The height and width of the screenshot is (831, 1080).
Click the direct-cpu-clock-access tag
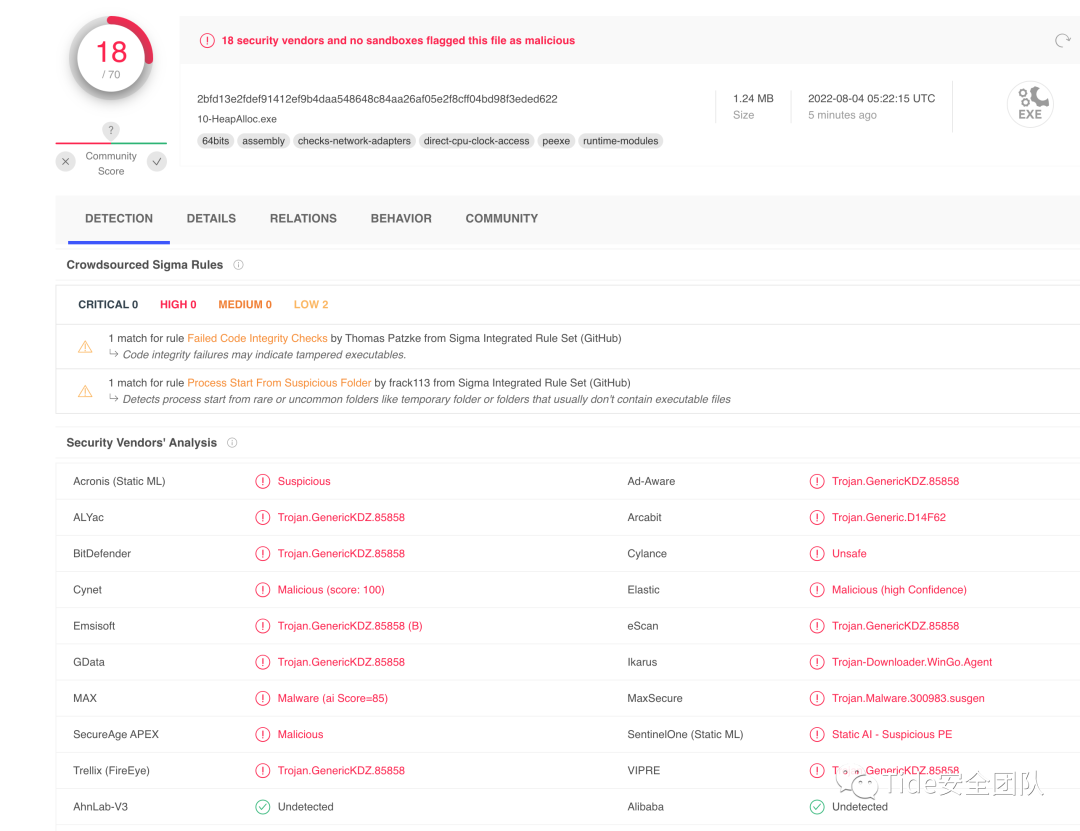476,141
